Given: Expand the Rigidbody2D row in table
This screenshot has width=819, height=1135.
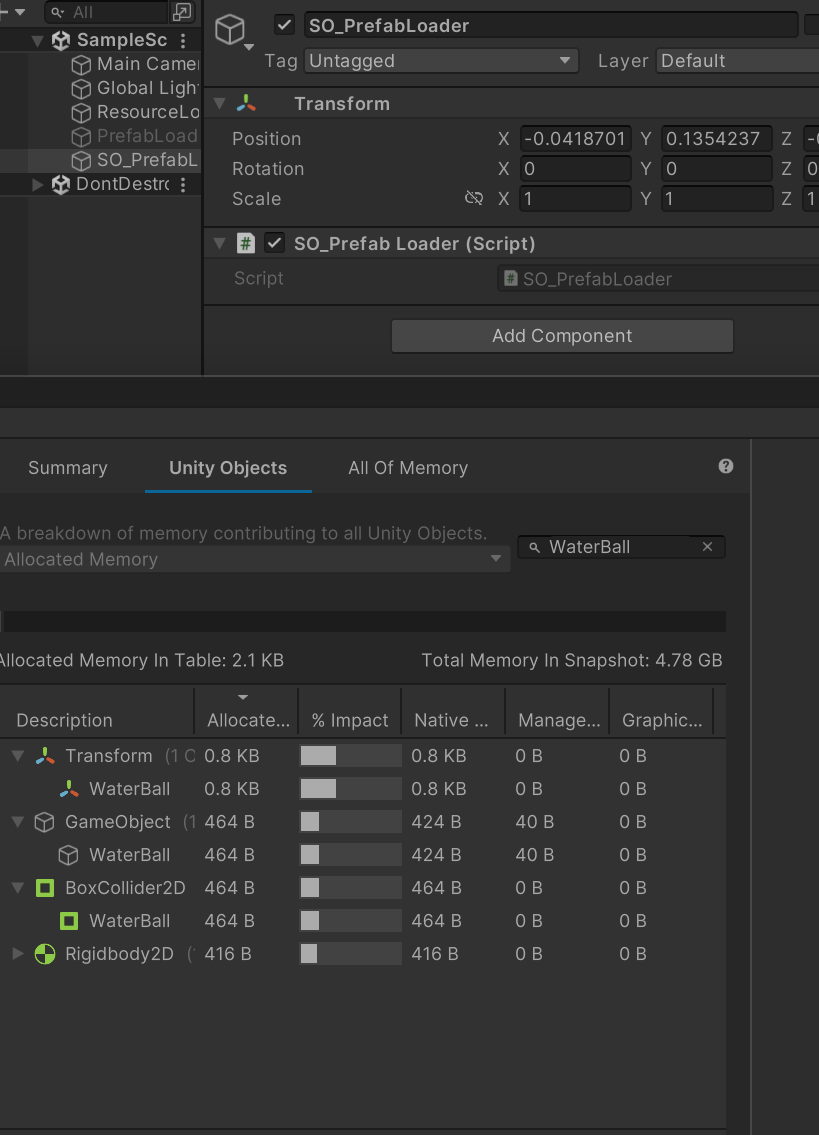Looking at the screenshot, I should [x=18, y=954].
